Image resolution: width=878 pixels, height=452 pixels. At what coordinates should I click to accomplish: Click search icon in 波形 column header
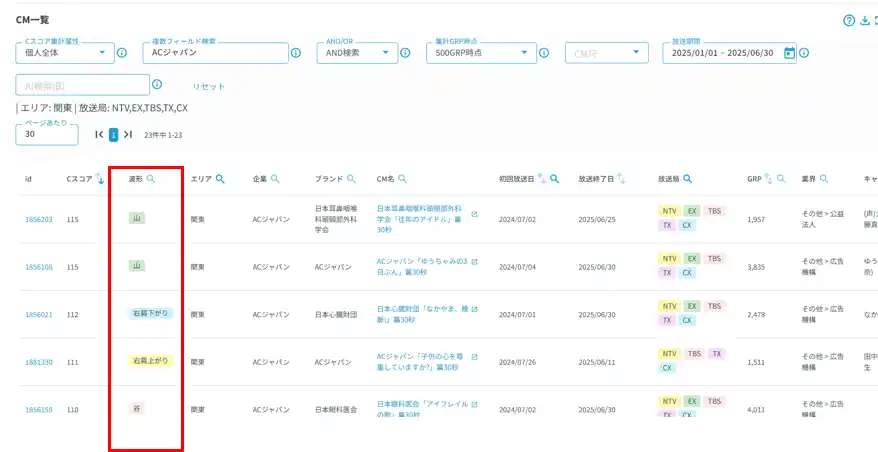[151, 179]
